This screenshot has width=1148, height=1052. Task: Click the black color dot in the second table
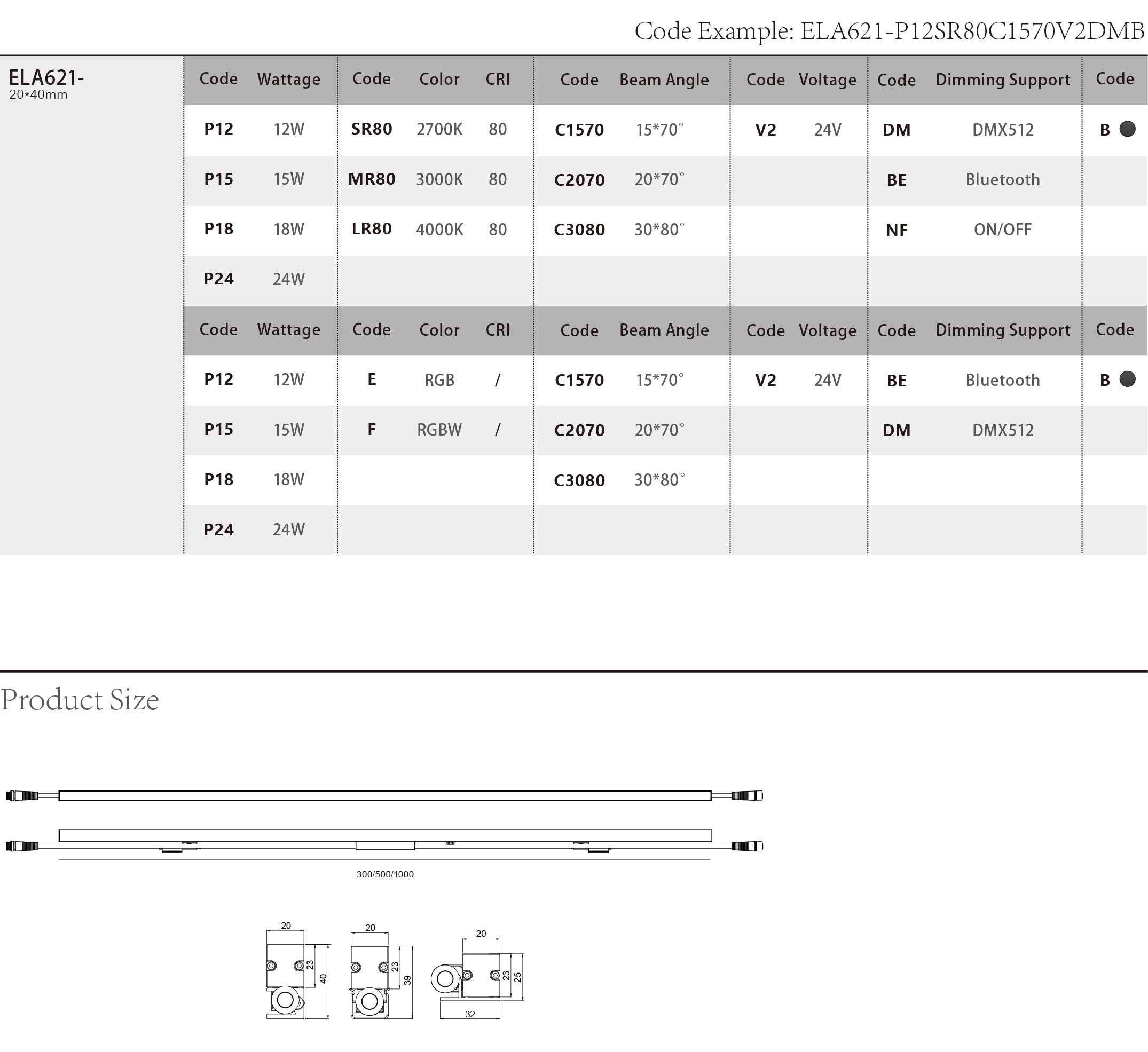coord(1127,379)
